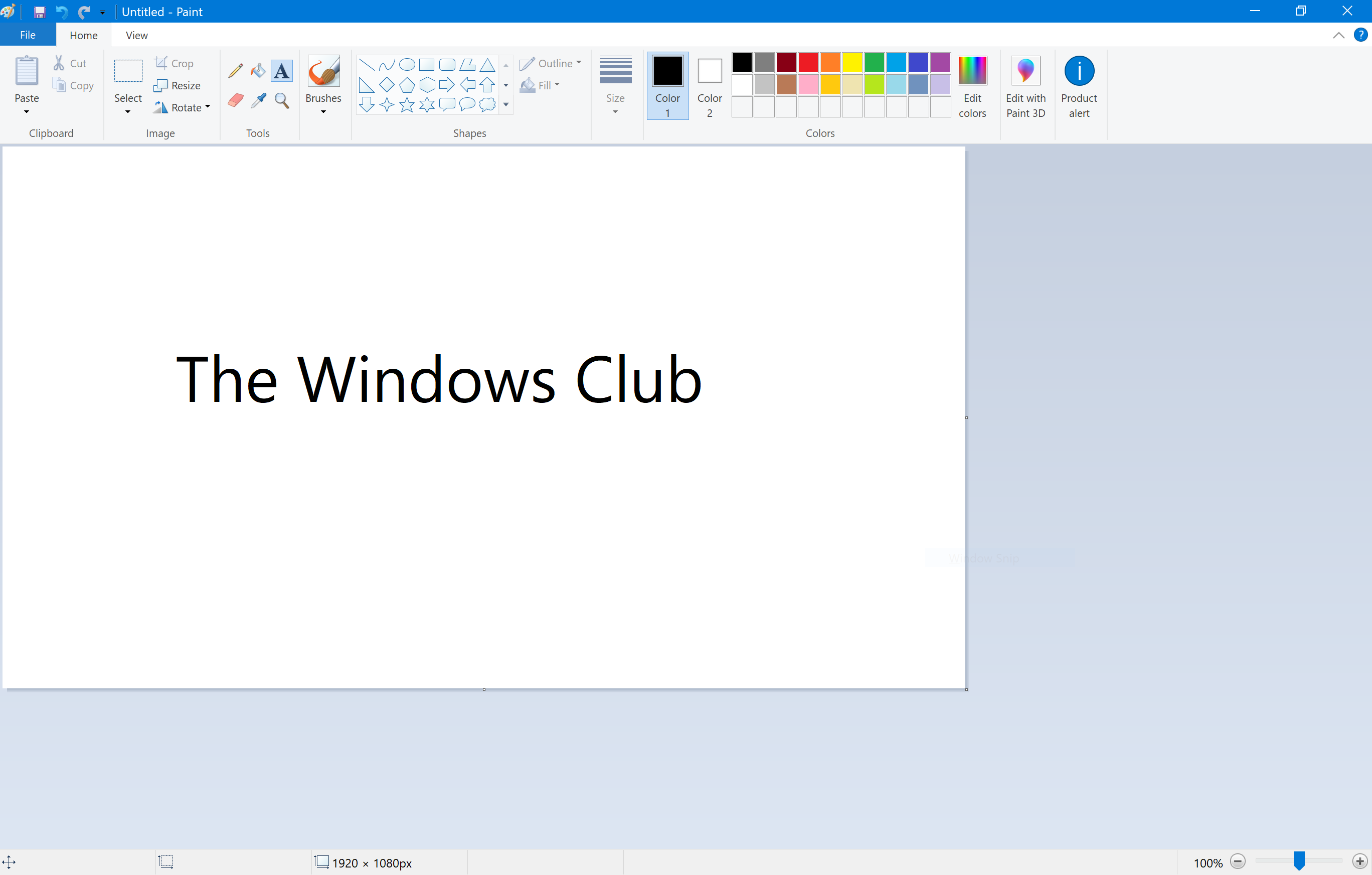This screenshot has height=875, width=1372.
Task: Pick the red color swatch
Action: (x=808, y=63)
